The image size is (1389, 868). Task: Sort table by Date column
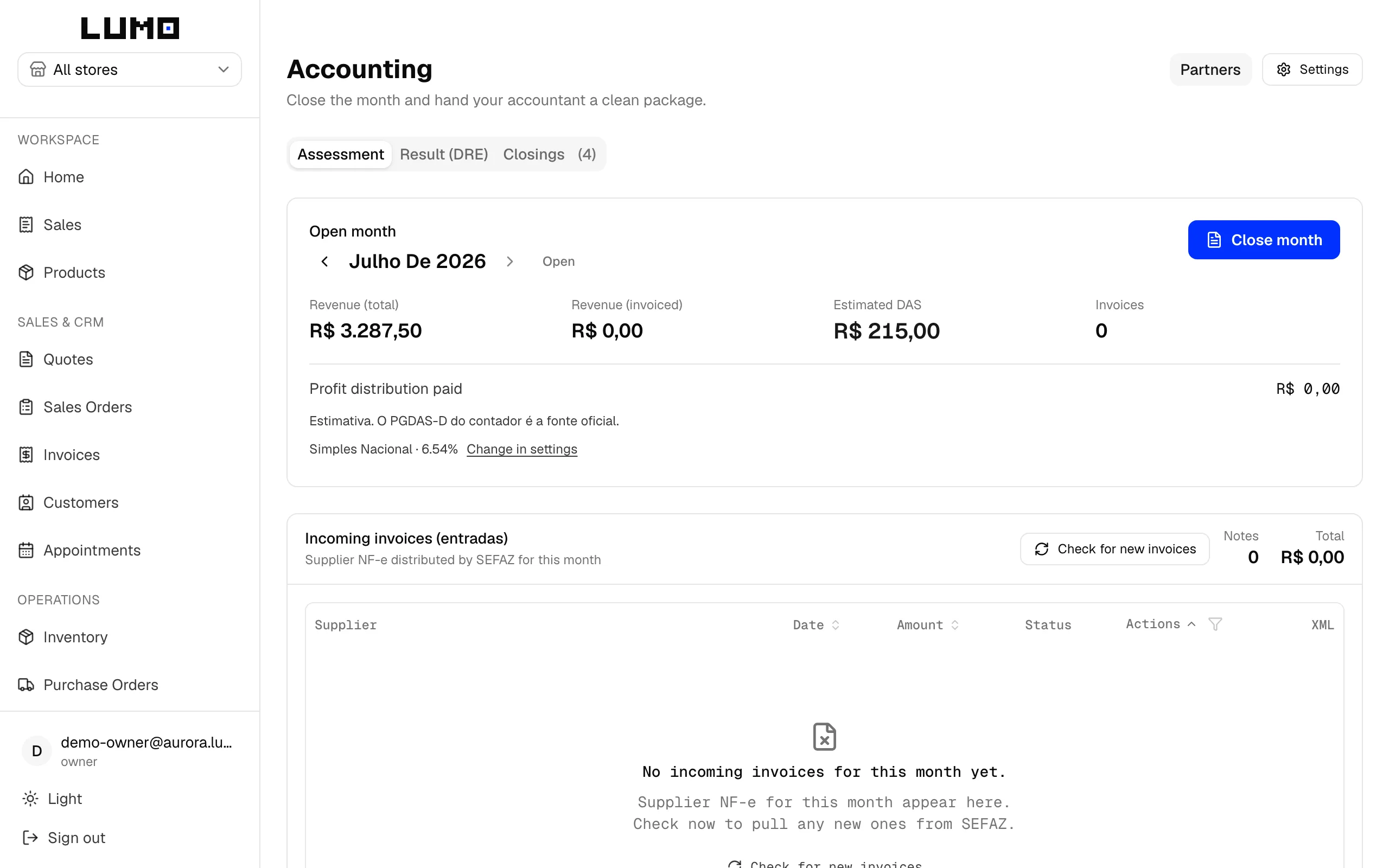tap(816, 624)
